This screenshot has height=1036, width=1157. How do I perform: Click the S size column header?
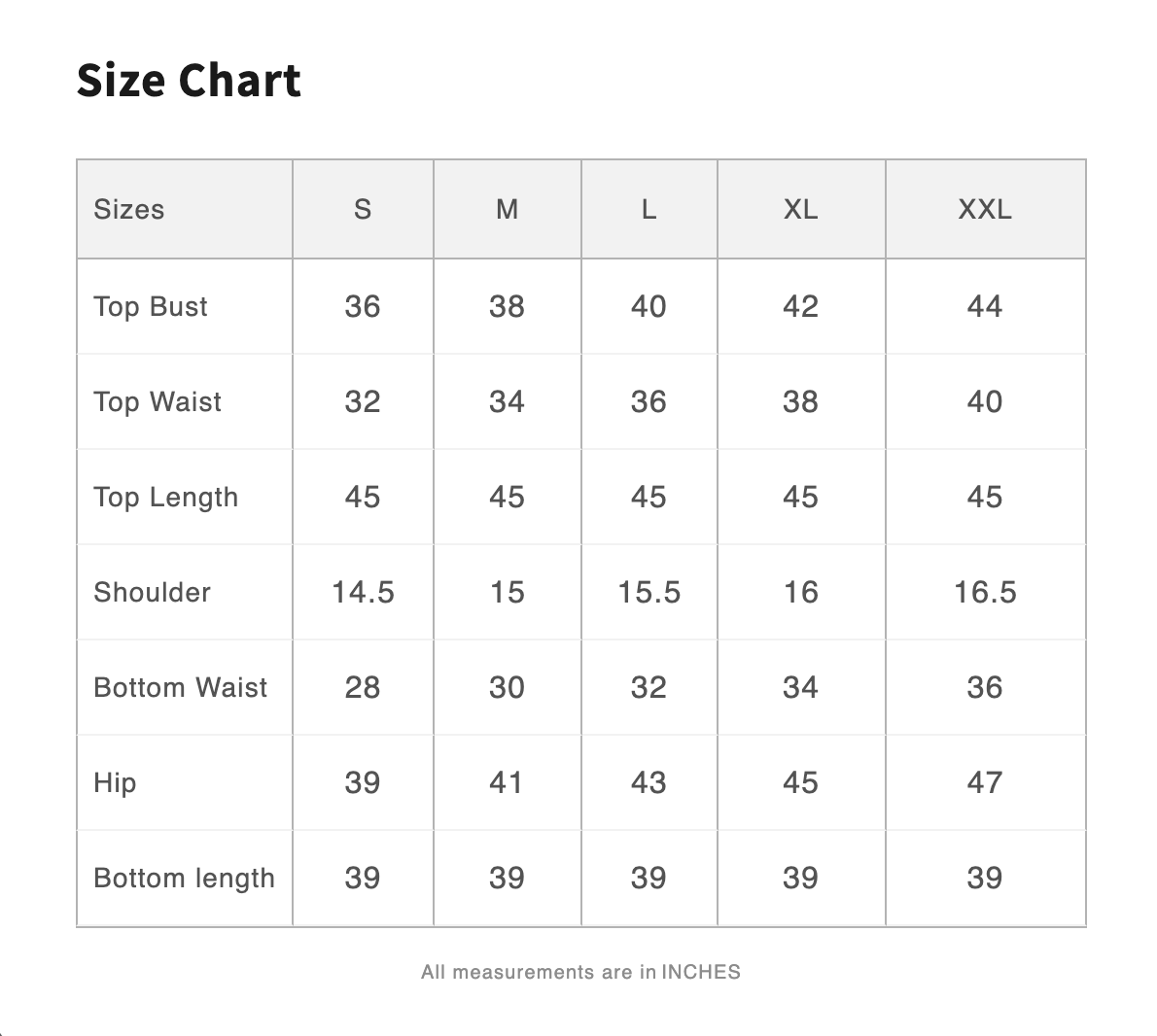[x=363, y=210]
